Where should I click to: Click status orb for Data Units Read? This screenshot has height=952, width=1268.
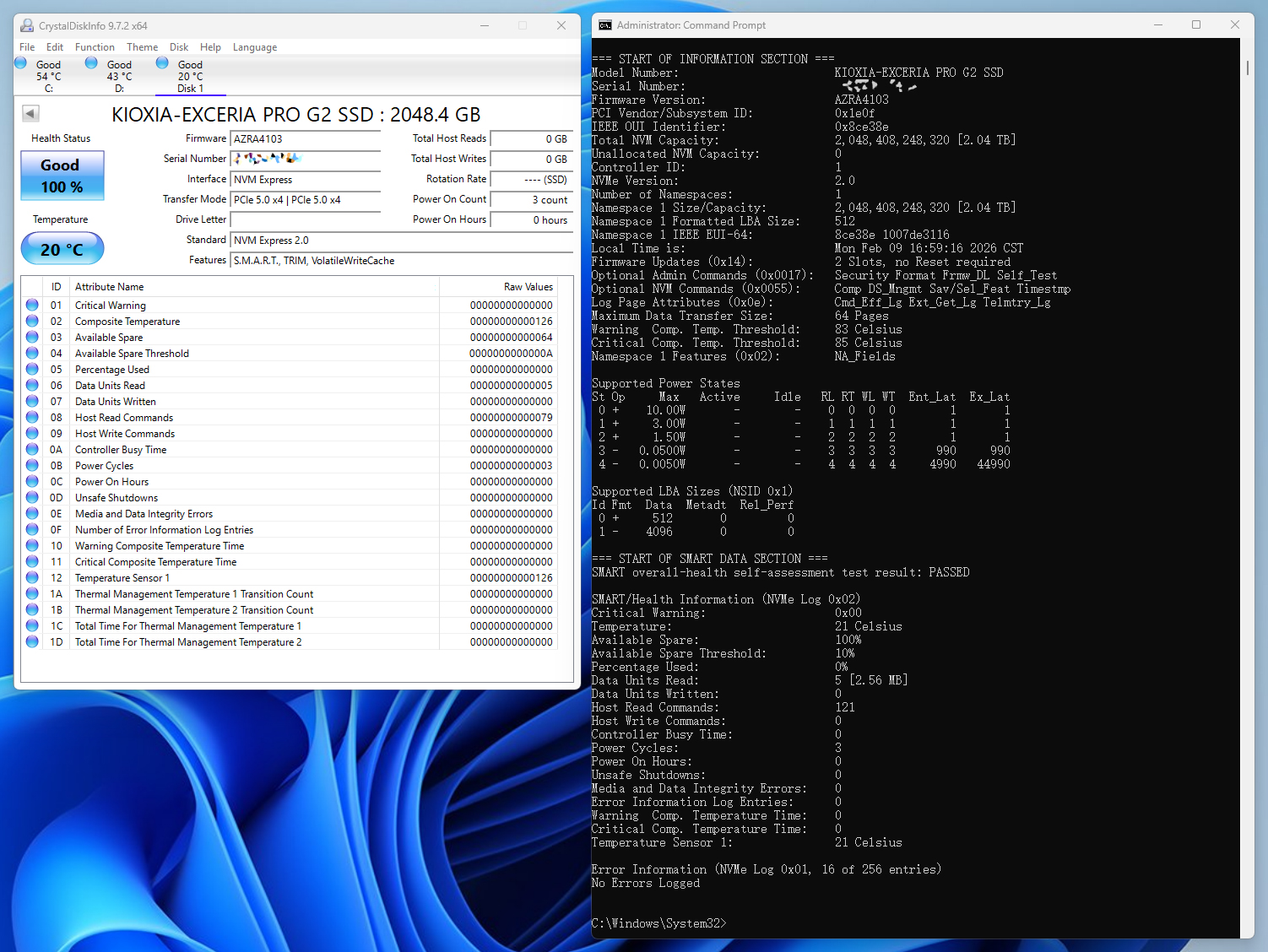tap(32, 385)
